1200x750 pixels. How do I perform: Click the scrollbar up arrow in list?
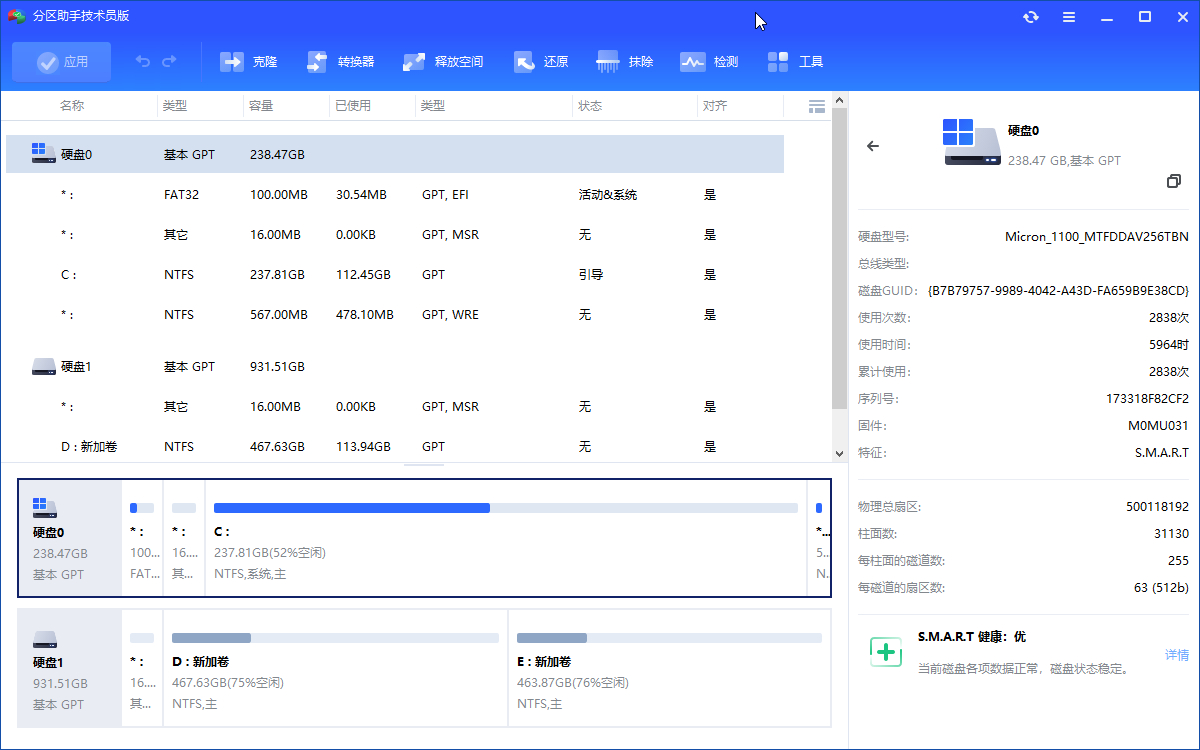pyautogui.click(x=840, y=100)
